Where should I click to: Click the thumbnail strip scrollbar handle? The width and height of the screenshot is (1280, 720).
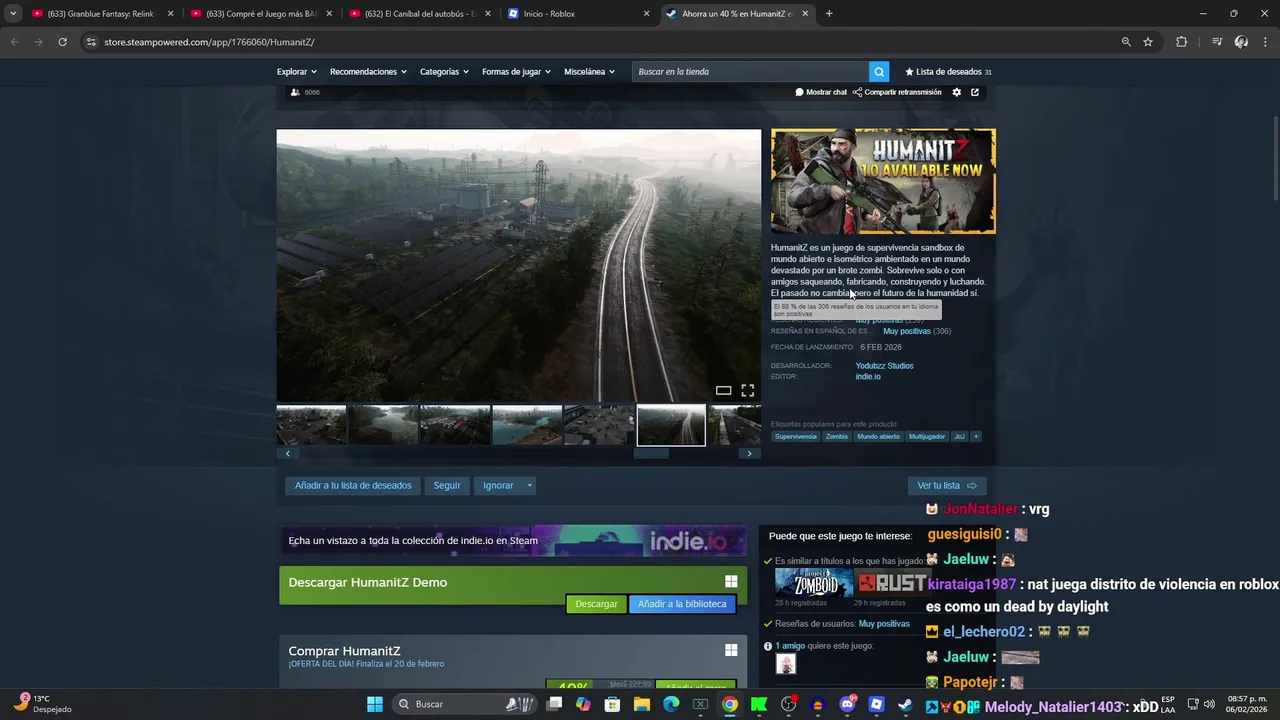click(651, 453)
